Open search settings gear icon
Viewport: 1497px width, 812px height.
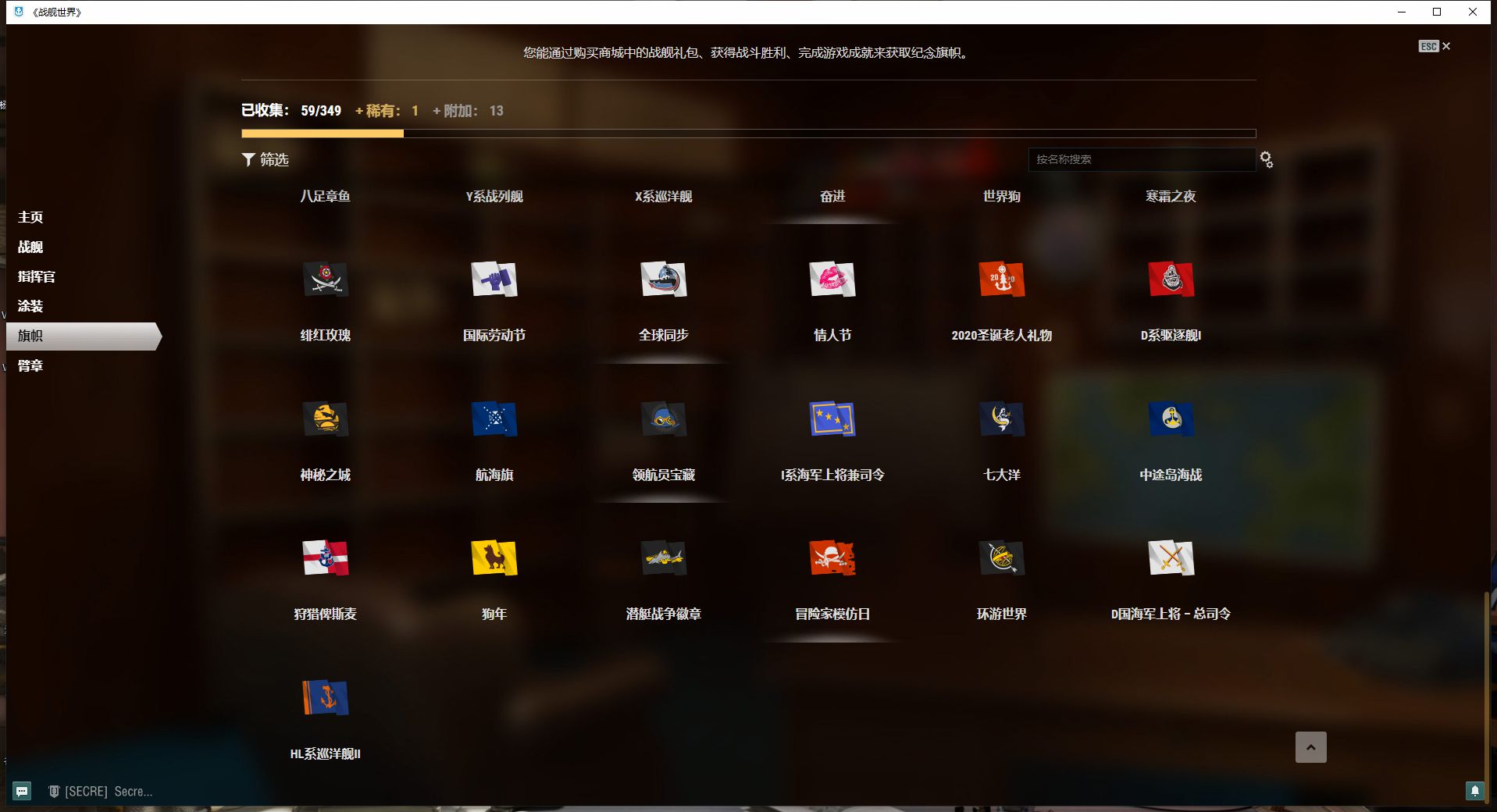coord(1267,160)
